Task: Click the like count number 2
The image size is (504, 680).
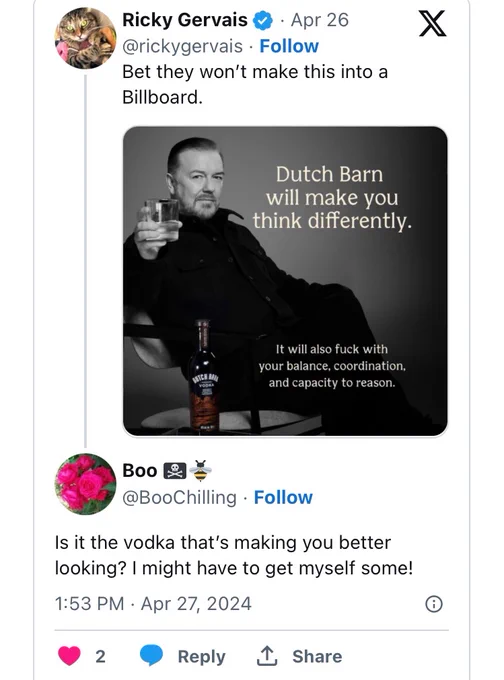Action: pyautogui.click(x=100, y=656)
